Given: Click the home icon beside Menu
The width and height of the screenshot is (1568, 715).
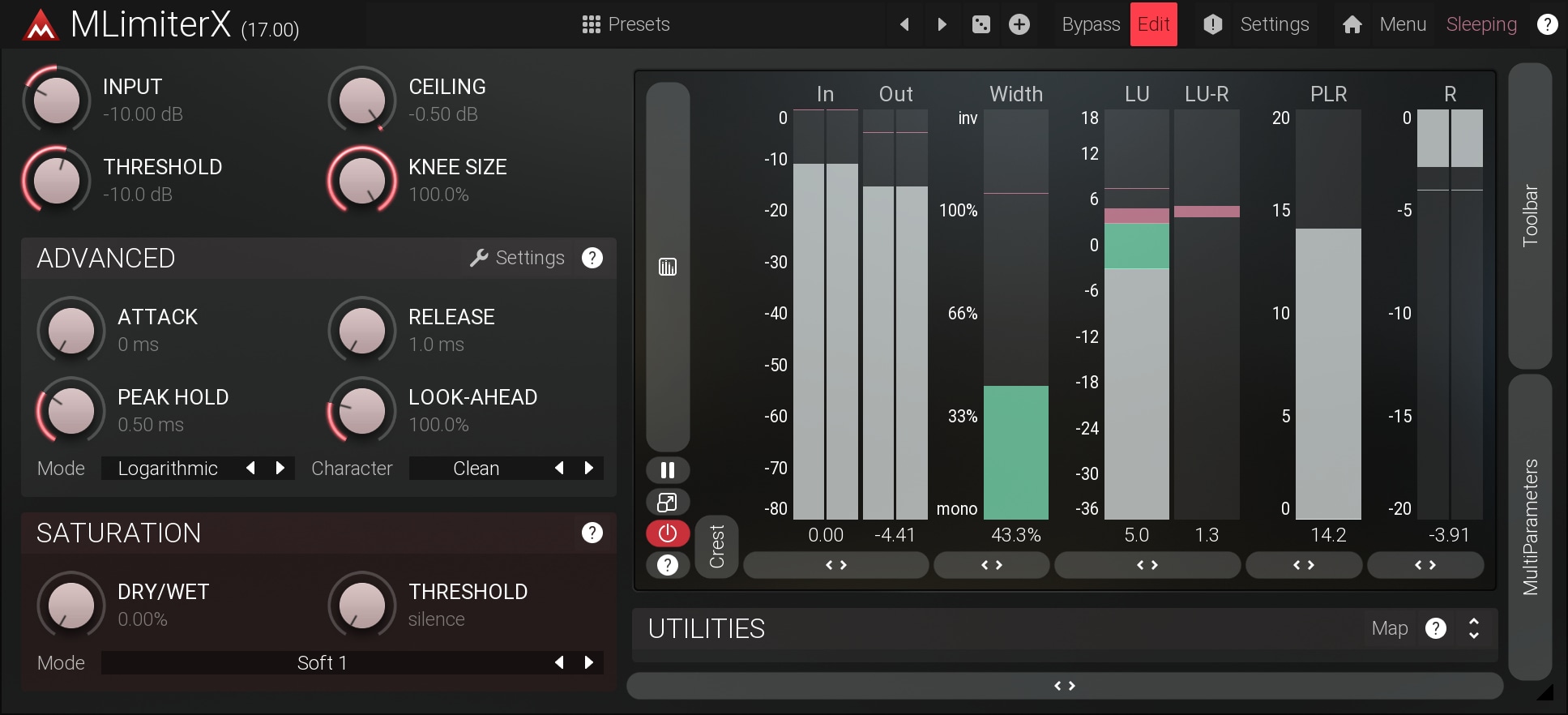Looking at the screenshot, I should pyautogui.click(x=1352, y=24).
